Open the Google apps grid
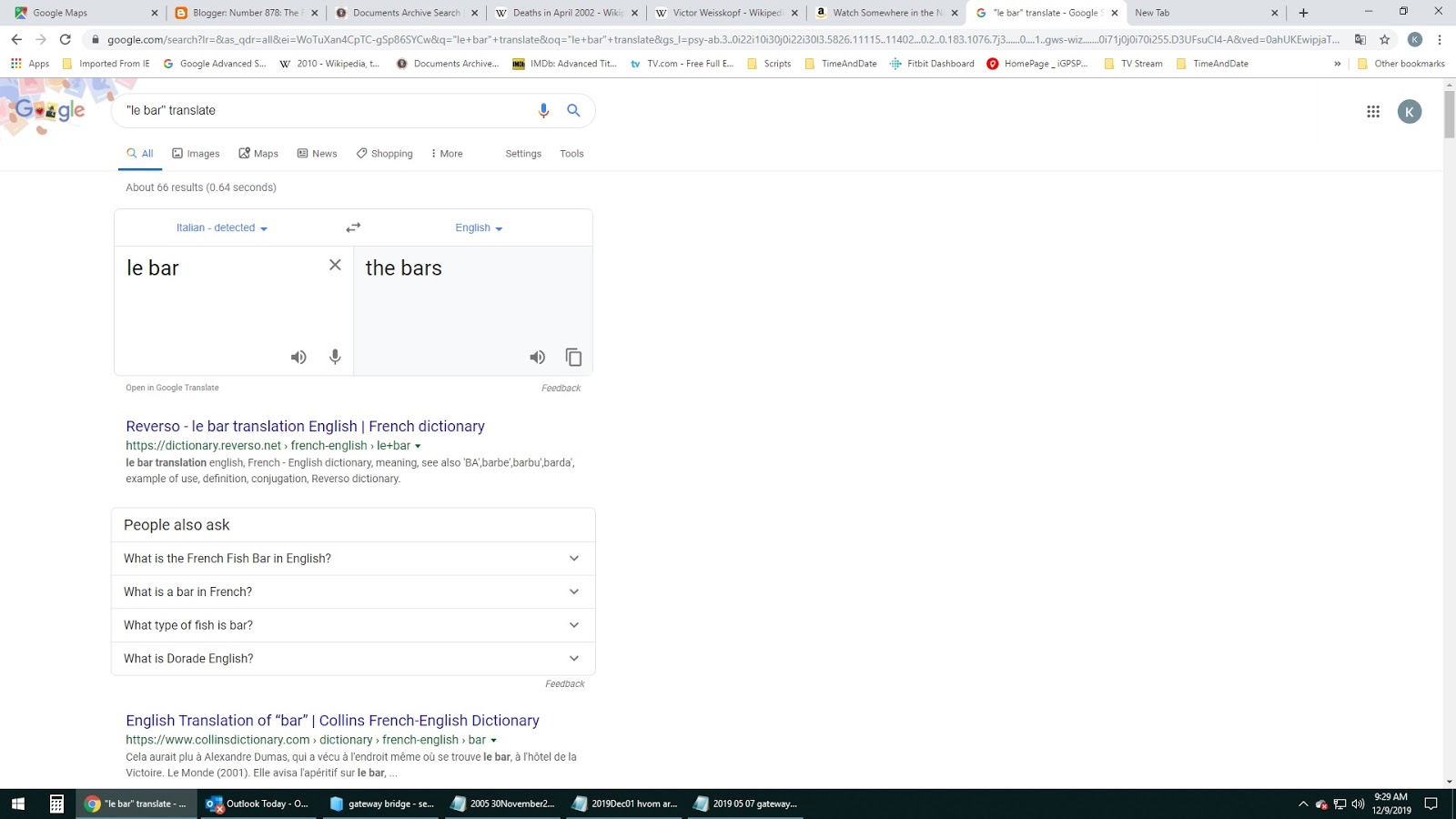The width and height of the screenshot is (1456, 819). tap(1373, 112)
